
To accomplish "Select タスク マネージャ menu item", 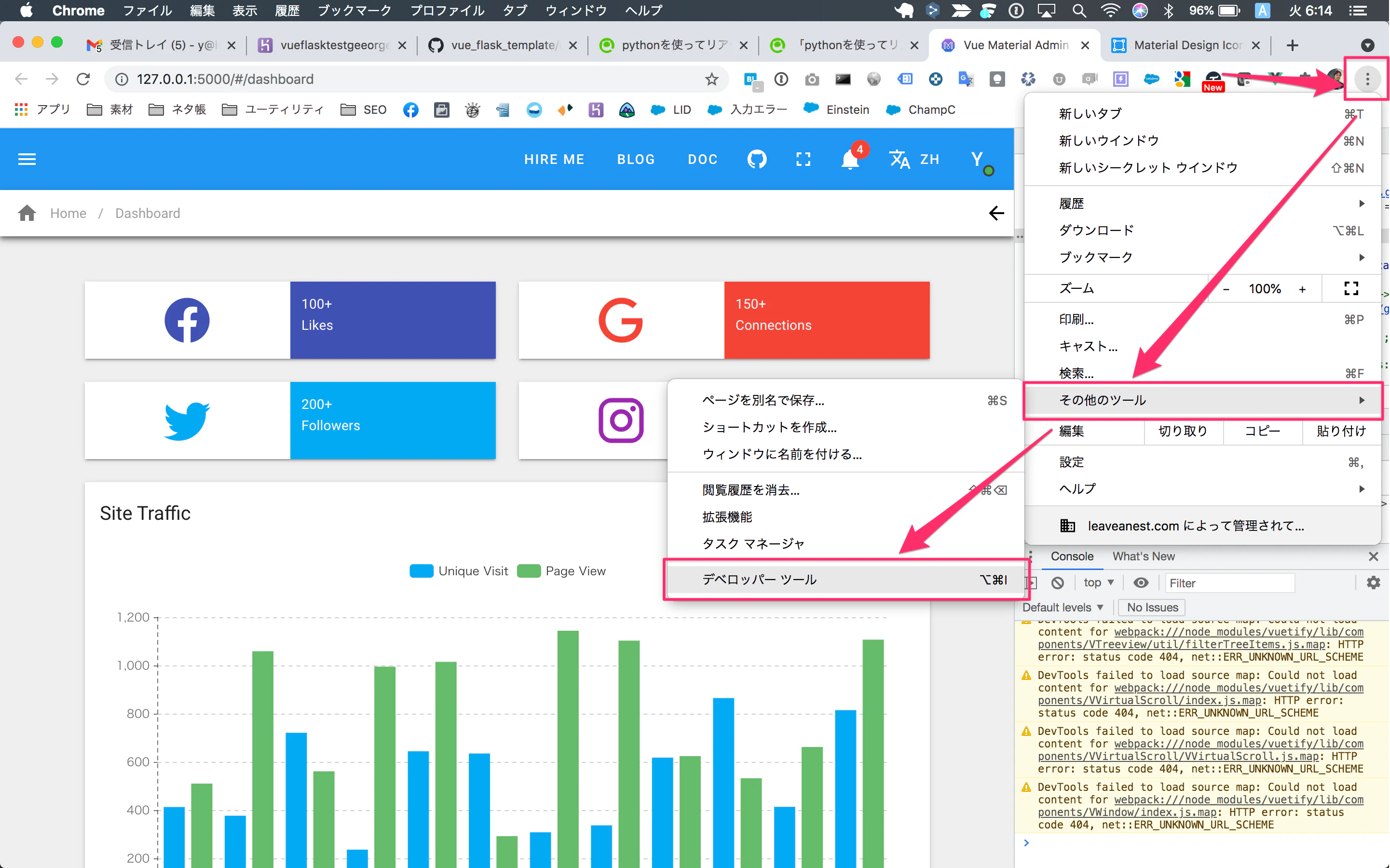I will (x=845, y=543).
